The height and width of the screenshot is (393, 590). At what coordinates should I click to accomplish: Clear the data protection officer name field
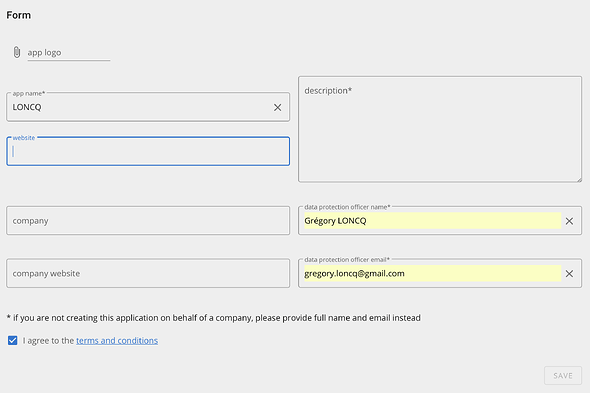(x=569, y=221)
